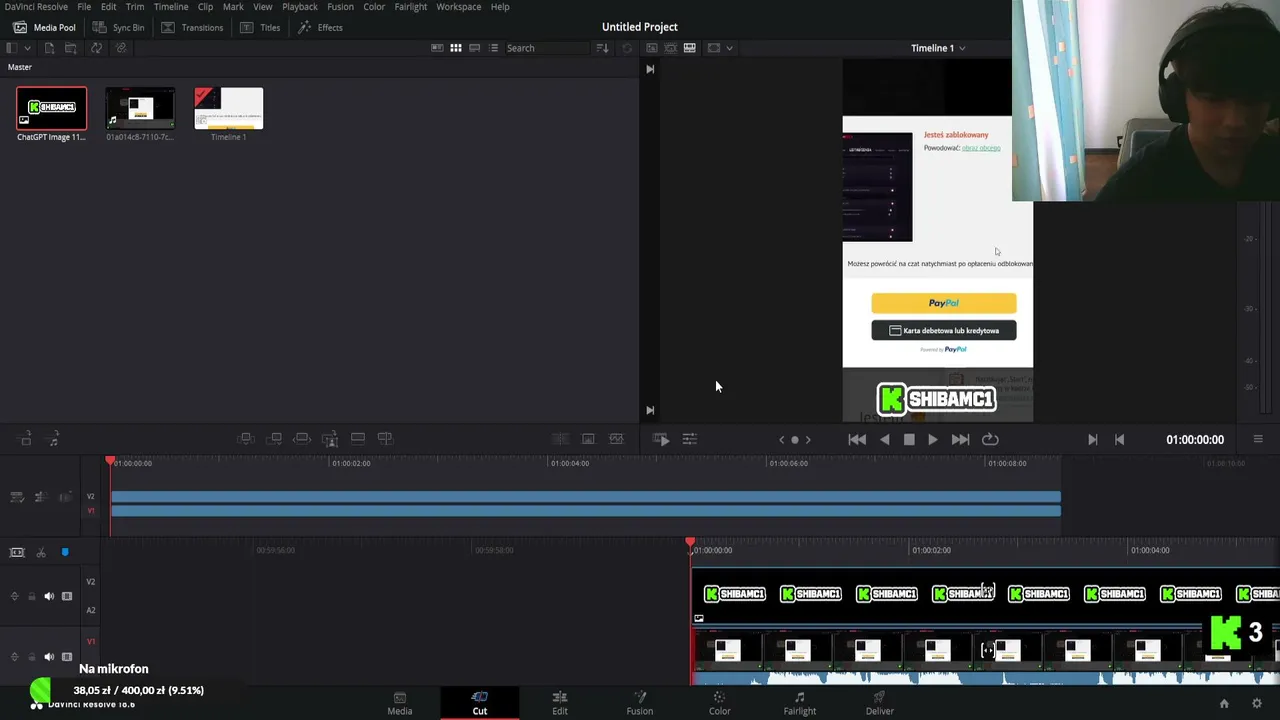Switch to the Media page
Image resolution: width=1280 pixels, height=720 pixels.
[x=400, y=703]
